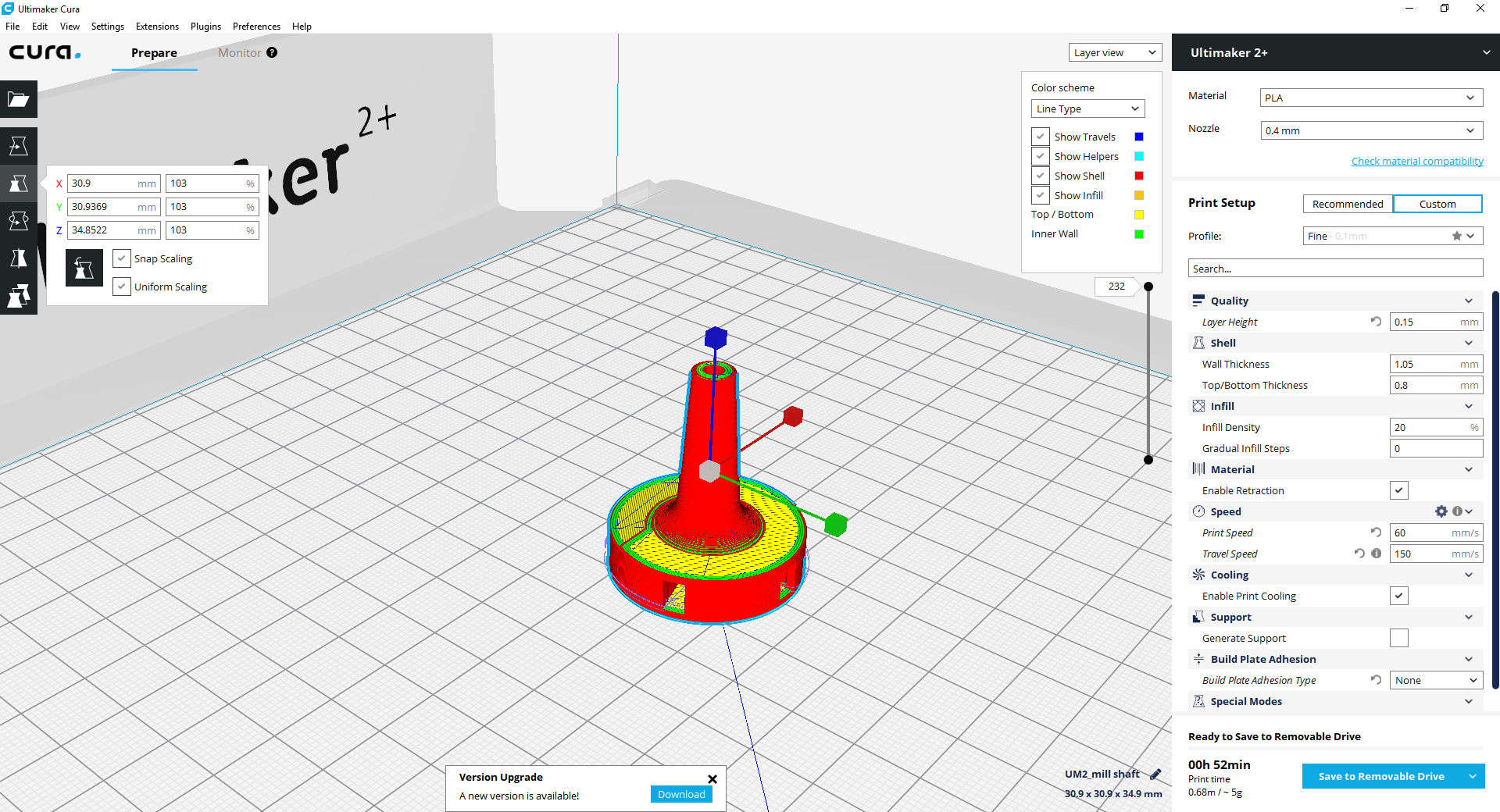Click the Special Modes category icon
Viewport: 1500px width, 812px height.
tap(1198, 701)
